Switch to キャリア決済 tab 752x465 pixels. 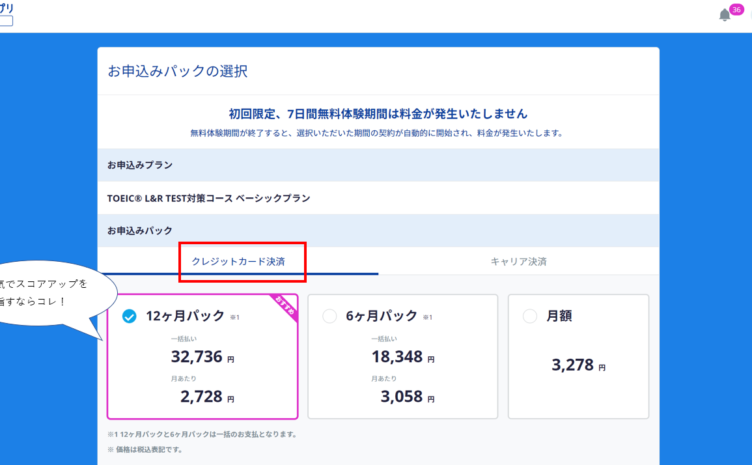click(x=518, y=261)
